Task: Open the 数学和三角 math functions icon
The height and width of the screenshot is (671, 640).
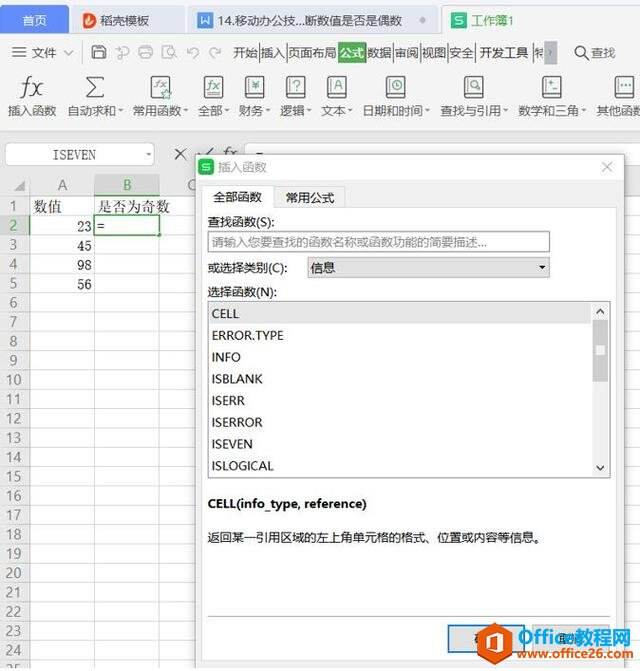Action: pos(551,87)
